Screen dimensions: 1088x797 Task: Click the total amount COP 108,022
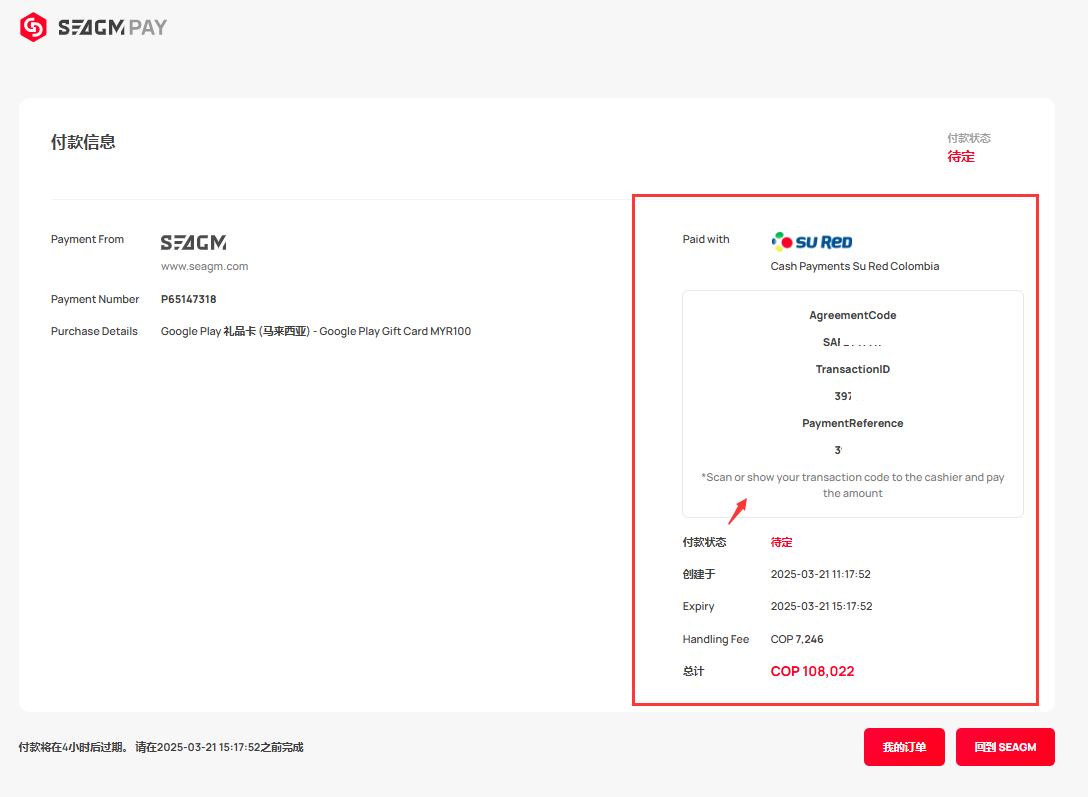tap(813, 671)
